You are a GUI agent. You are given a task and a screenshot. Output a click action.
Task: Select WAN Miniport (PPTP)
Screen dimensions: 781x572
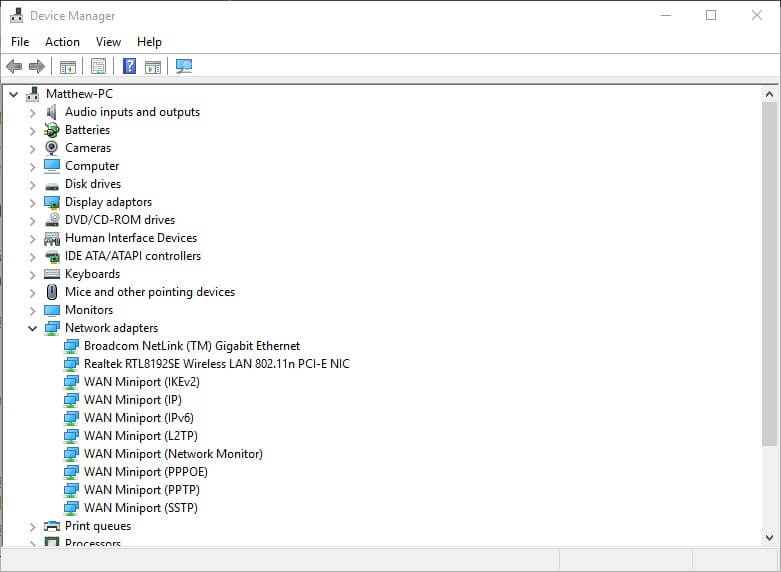pyautogui.click(x=142, y=489)
